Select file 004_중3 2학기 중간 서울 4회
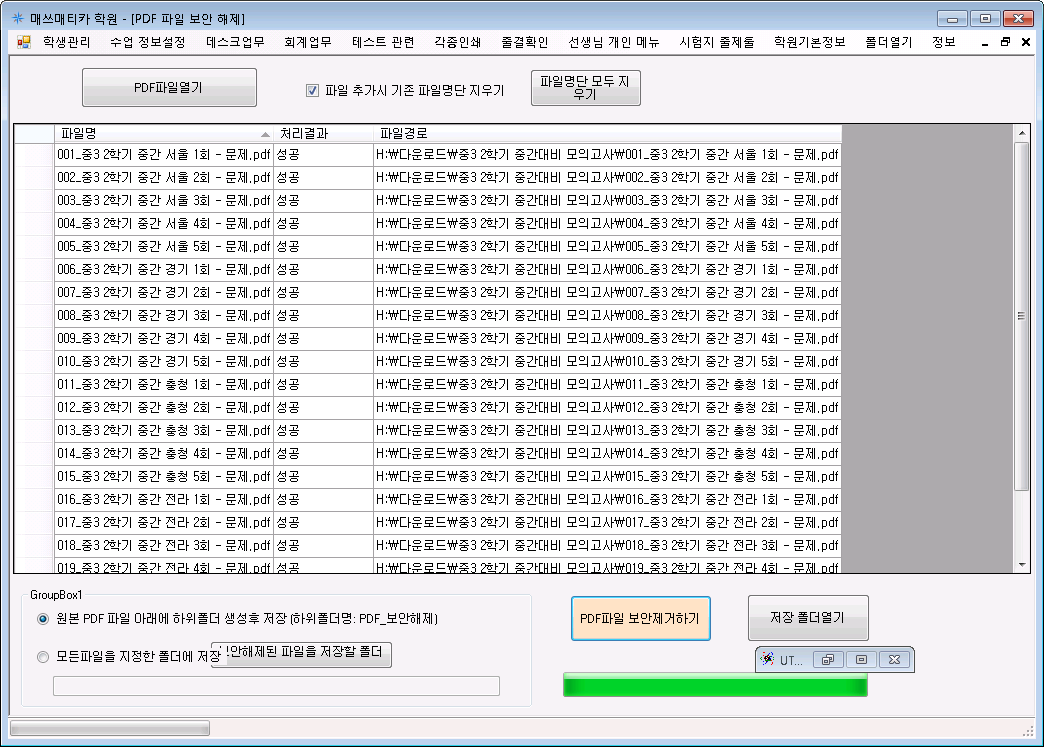Image resolution: width=1044 pixels, height=747 pixels. [x=163, y=224]
